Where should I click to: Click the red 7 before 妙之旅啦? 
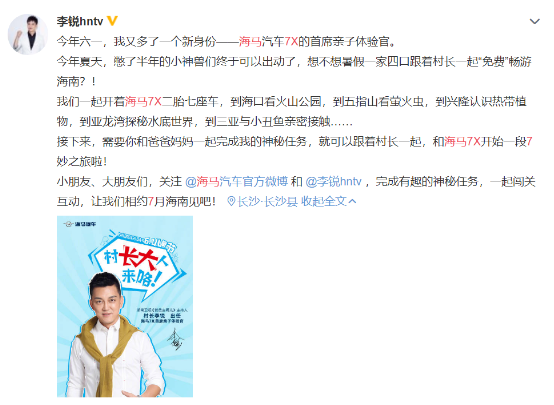529,142
